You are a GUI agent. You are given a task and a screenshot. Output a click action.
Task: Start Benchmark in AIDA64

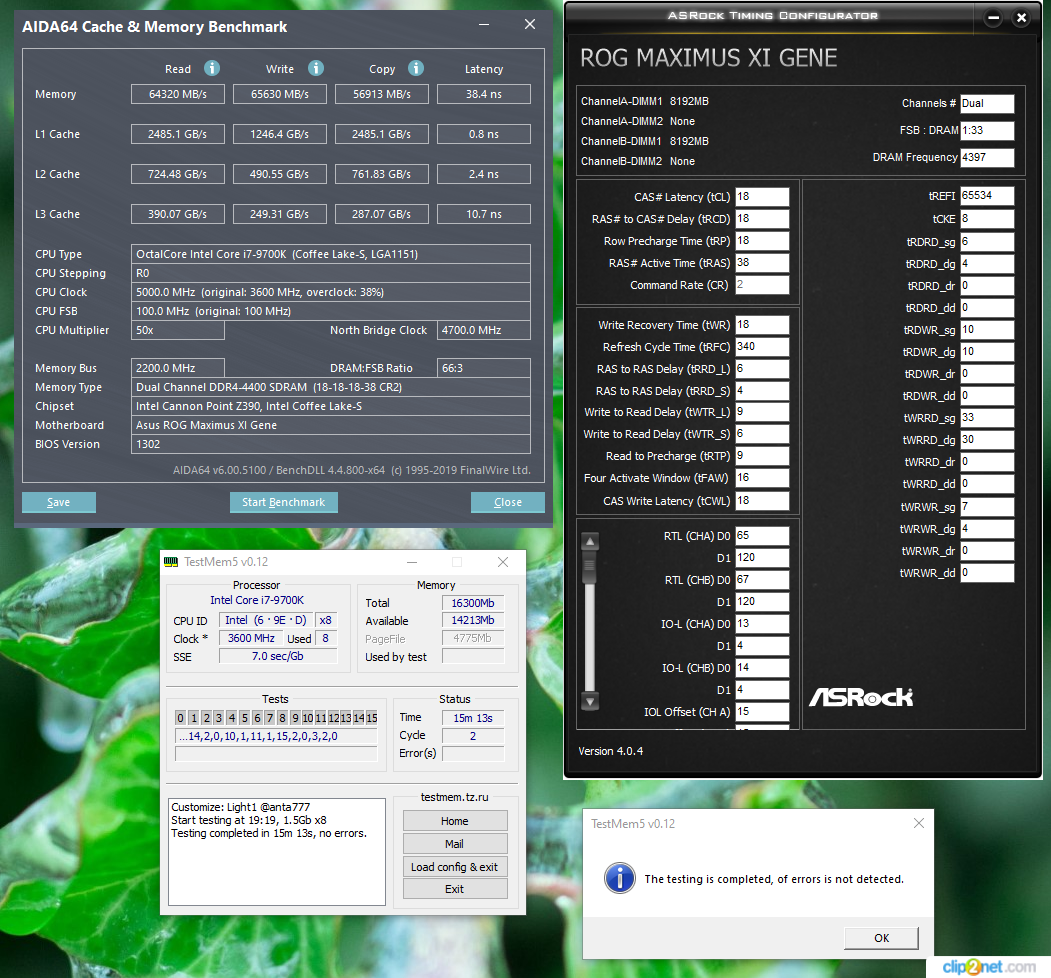click(x=284, y=502)
